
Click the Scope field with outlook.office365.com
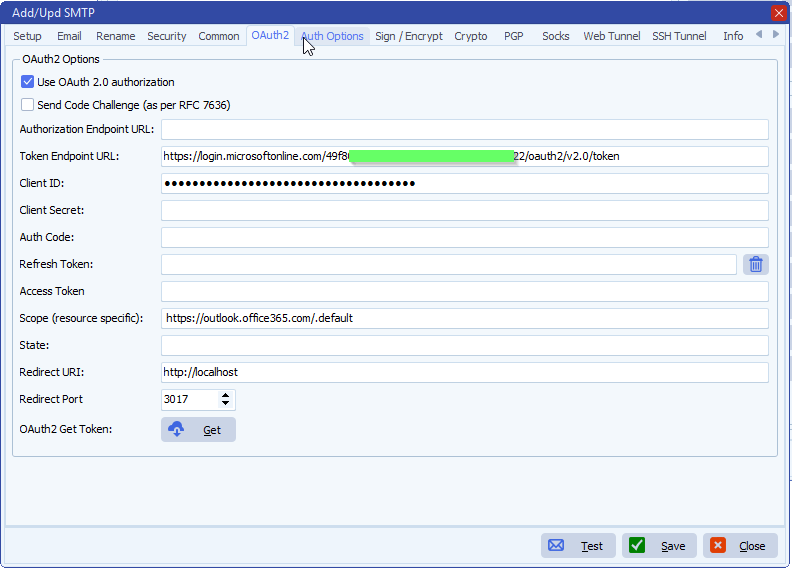point(465,319)
